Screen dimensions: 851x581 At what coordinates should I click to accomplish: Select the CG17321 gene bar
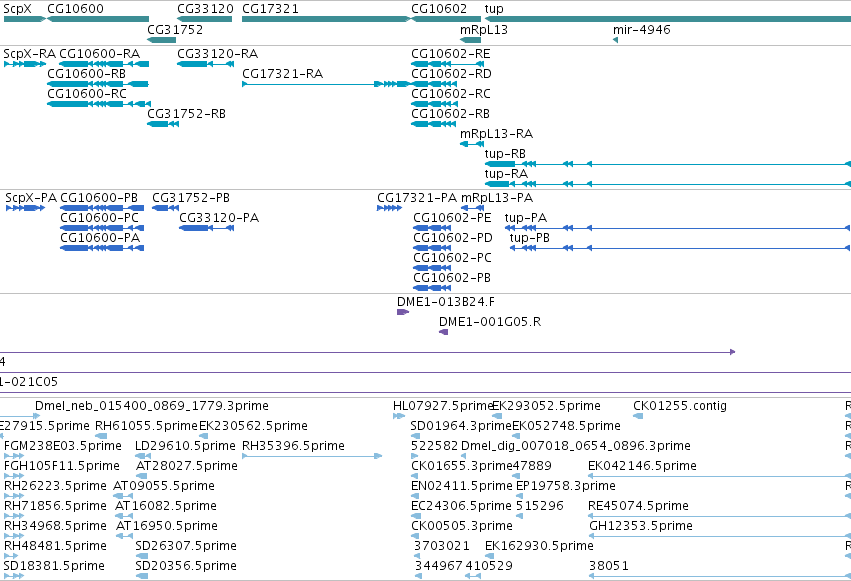[x=326, y=19]
